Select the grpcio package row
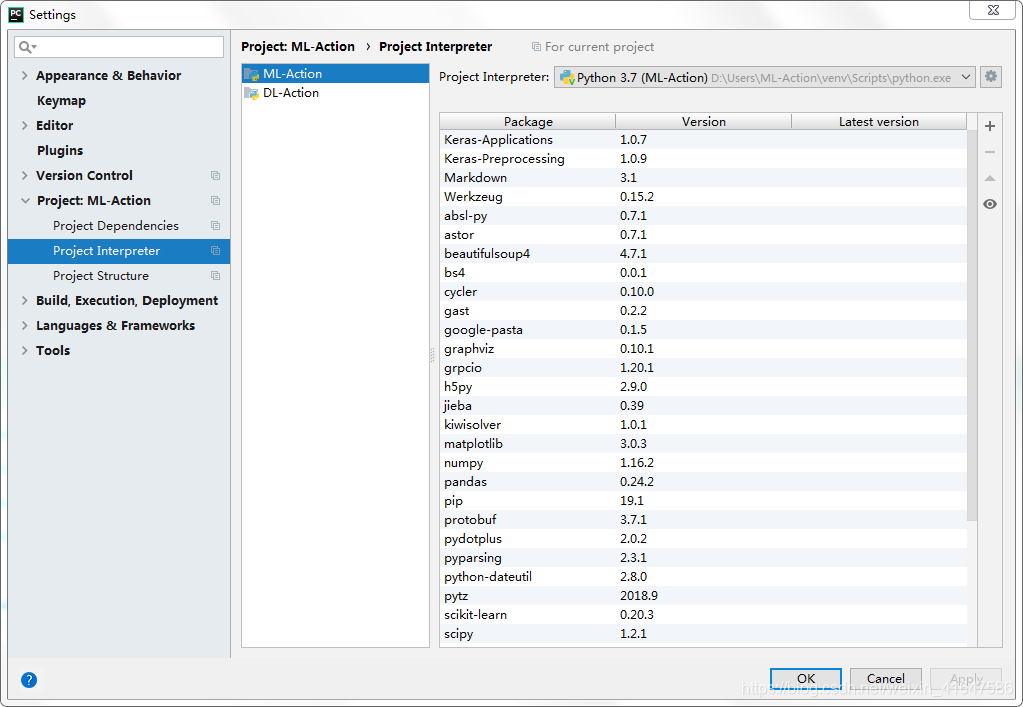The height and width of the screenshot is (707, 1023). point(703,367)
